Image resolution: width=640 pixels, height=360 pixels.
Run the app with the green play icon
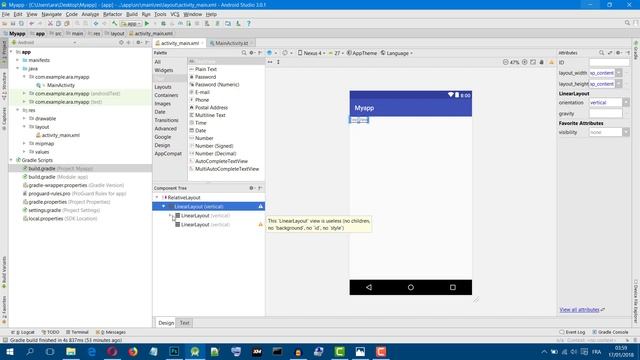click(x=147, y=24)
